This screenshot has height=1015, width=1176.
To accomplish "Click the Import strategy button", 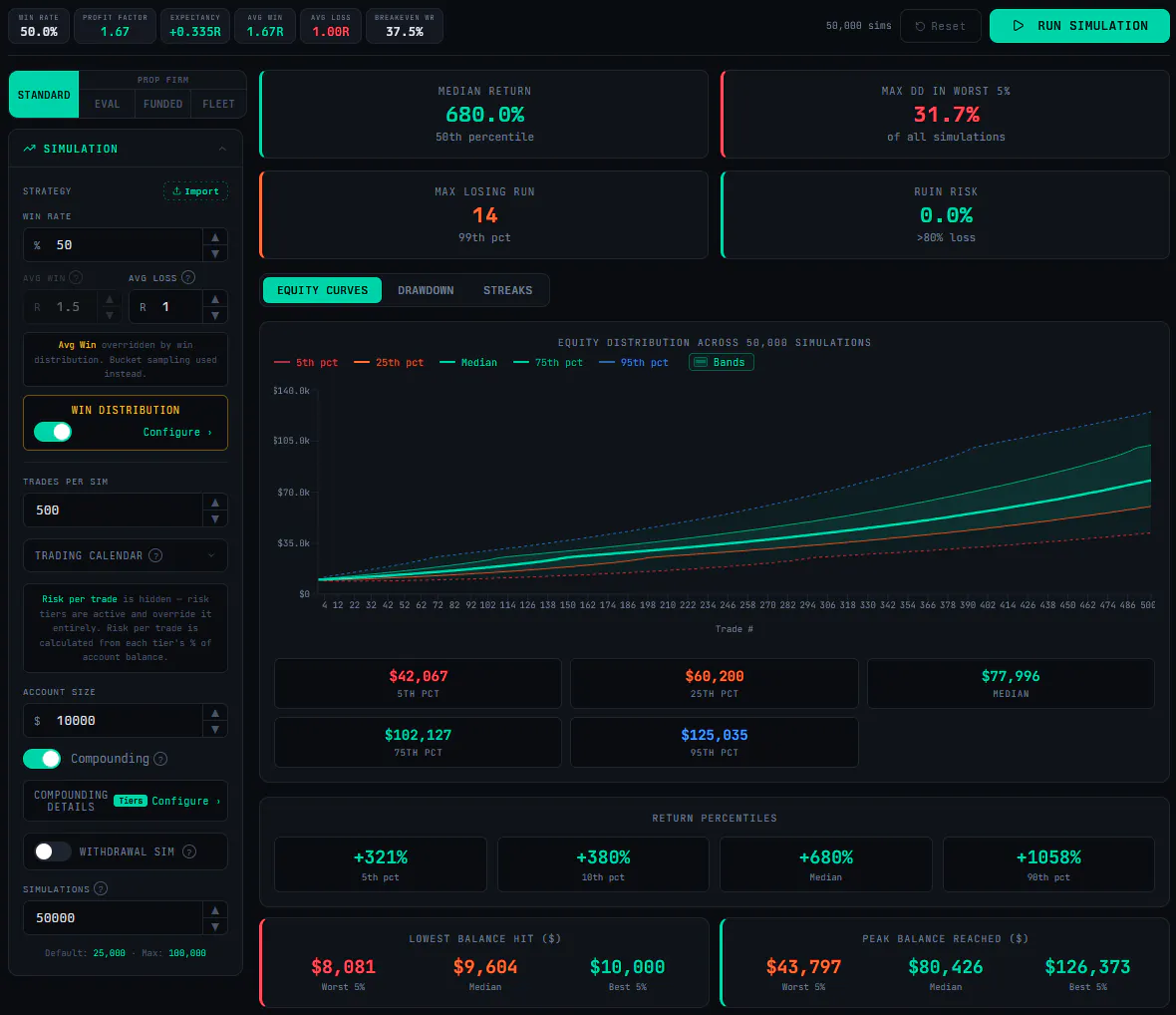I will (195, 191).
